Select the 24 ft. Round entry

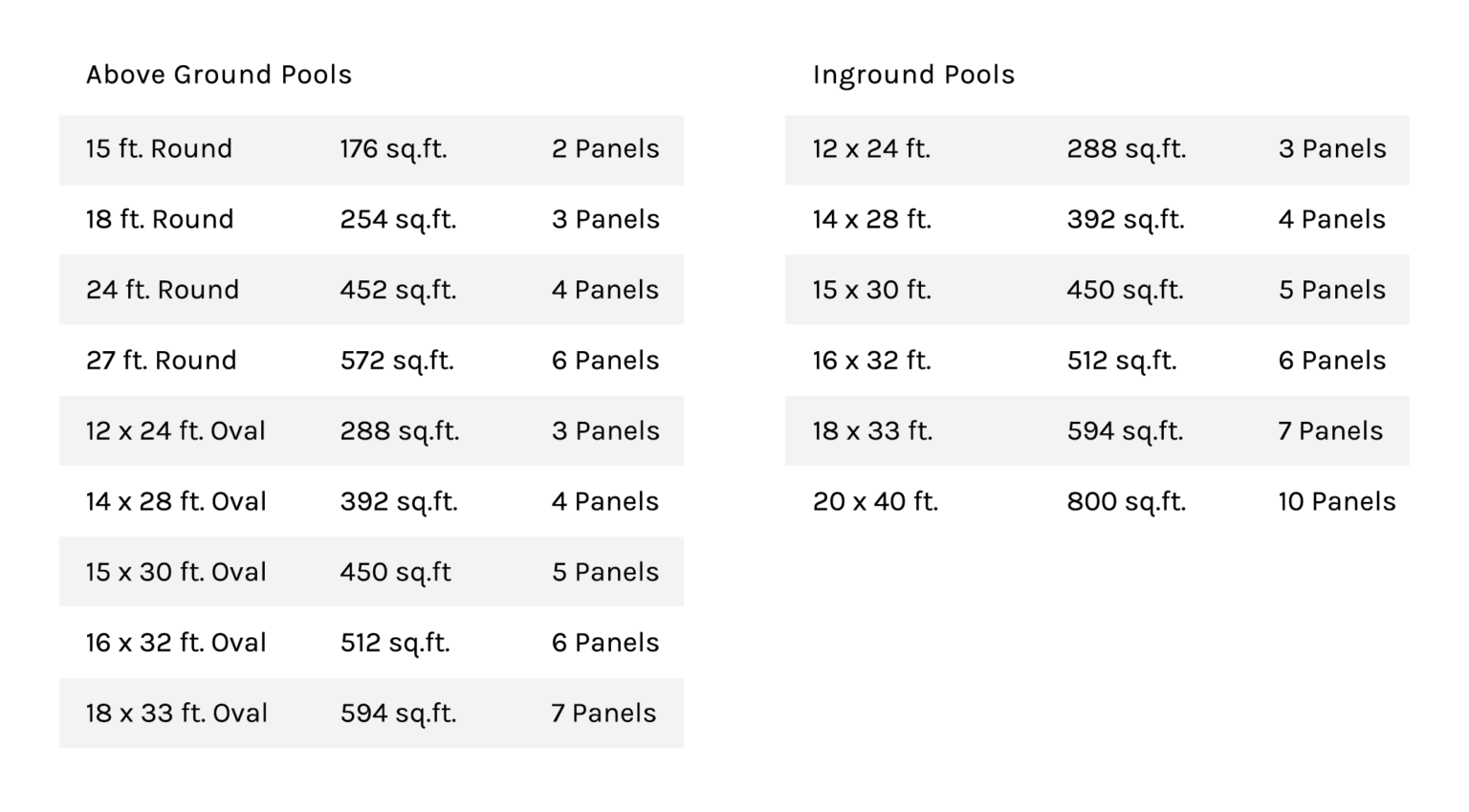click(x=163, y=290)
